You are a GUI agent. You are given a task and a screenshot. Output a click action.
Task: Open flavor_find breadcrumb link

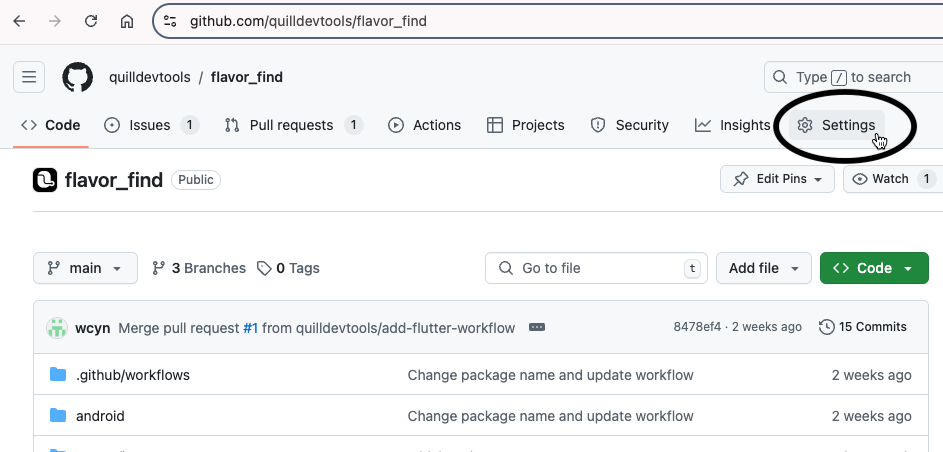click(x=247, y=77)
